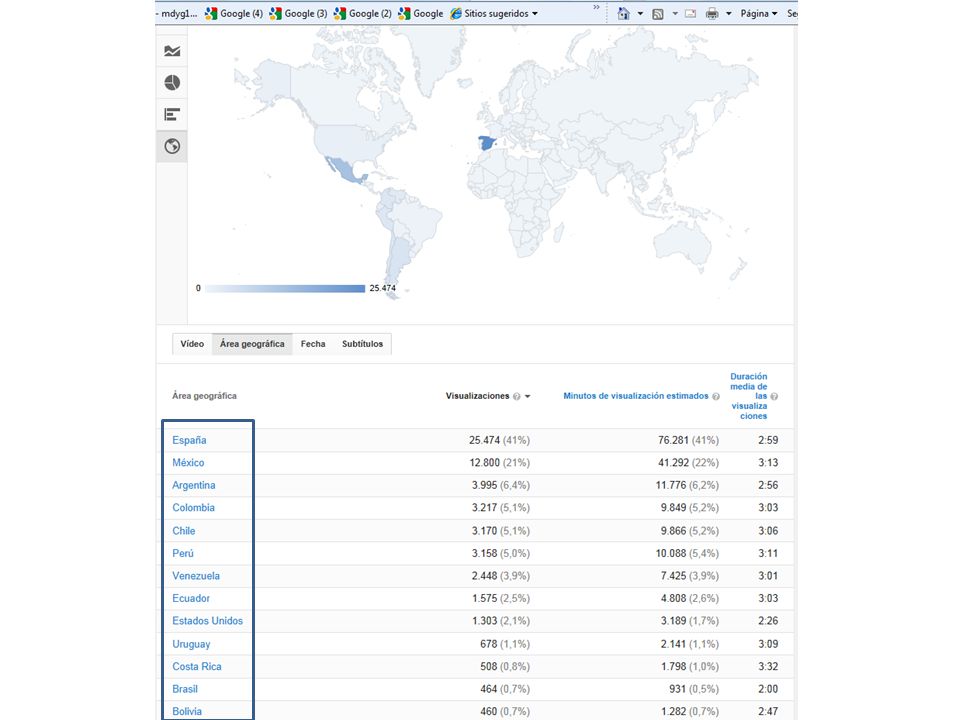The width and height of the screenshot is (960, 720).
Task: Expand the home button dropdown arrow
Action: tap(640, 13)
